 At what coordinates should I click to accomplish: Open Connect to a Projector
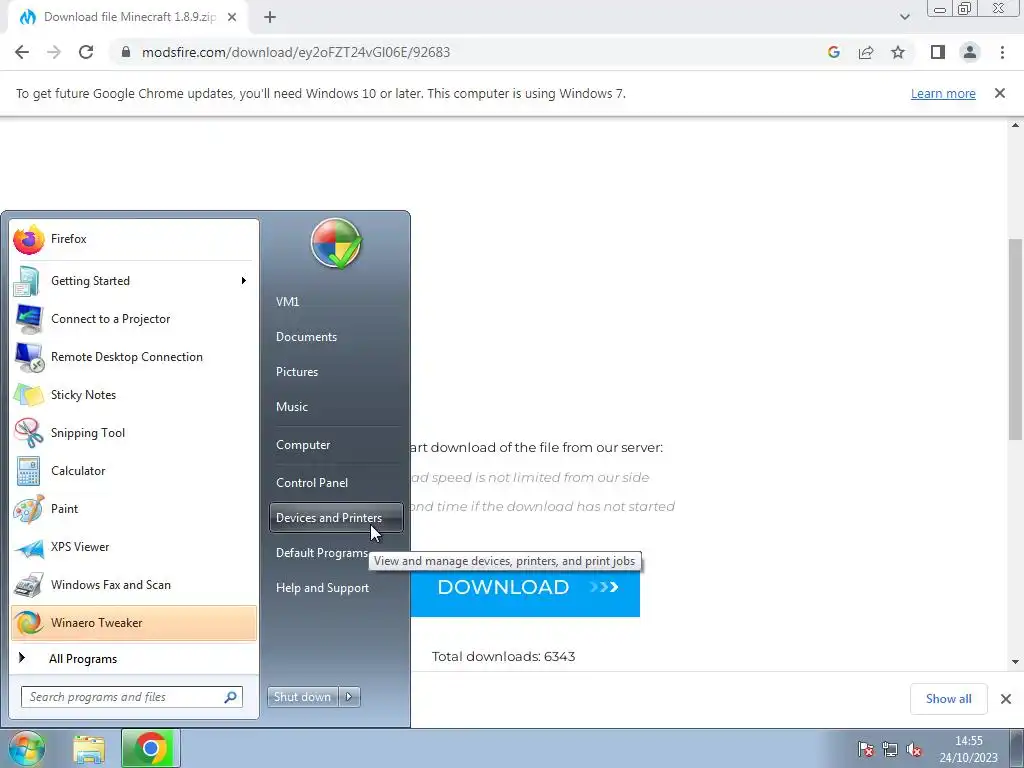click(x=134, y=319)
